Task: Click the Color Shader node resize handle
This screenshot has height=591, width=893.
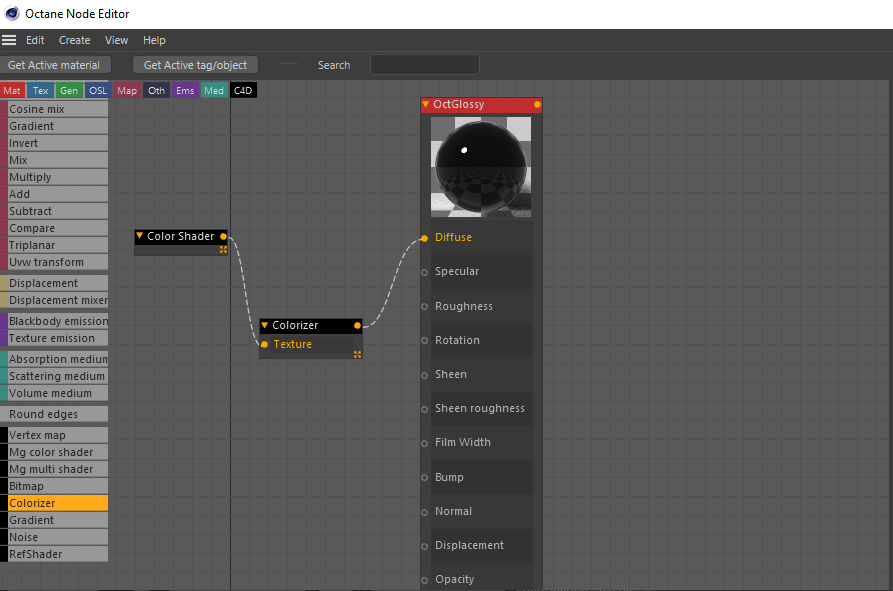Action: [223, 249]
